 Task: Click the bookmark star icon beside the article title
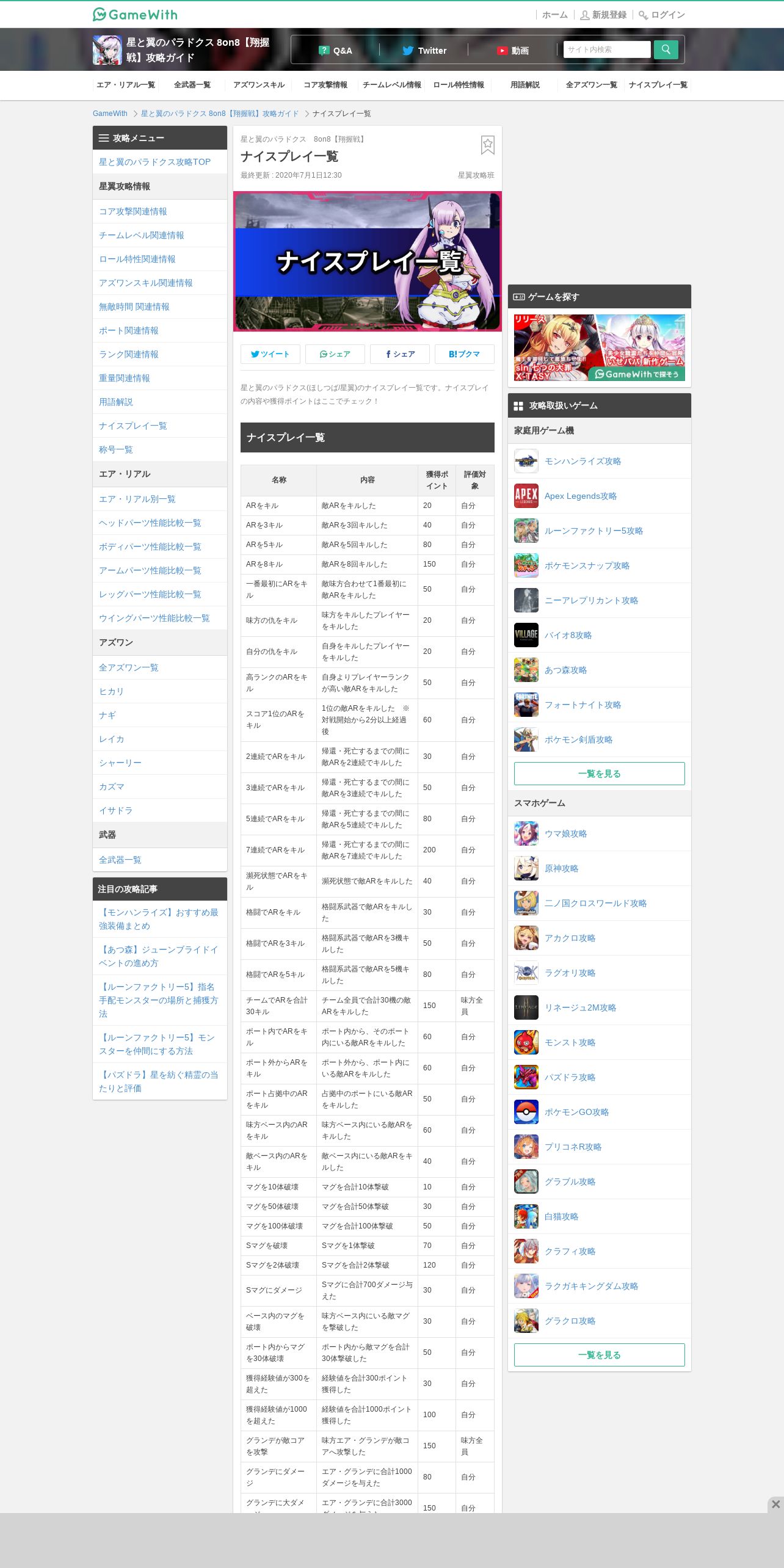click(x=487, y=145)
